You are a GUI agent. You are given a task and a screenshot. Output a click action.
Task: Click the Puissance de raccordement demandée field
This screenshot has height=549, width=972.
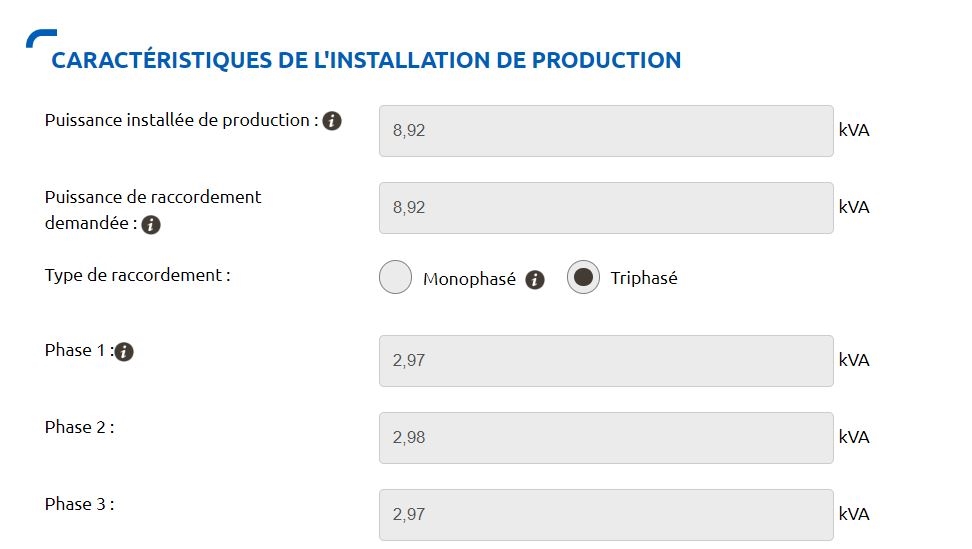point(605,208)
